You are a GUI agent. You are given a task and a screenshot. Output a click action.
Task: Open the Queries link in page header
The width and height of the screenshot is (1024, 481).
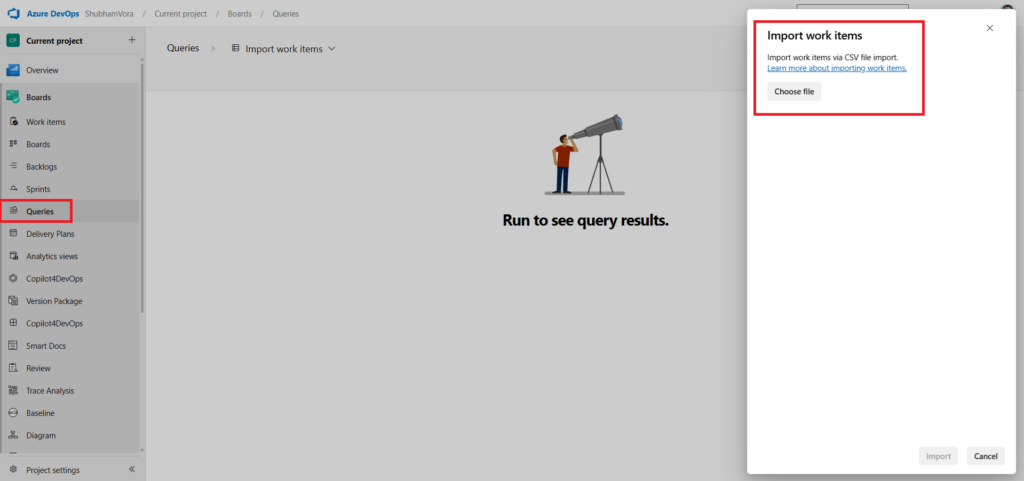coord(182,48)
